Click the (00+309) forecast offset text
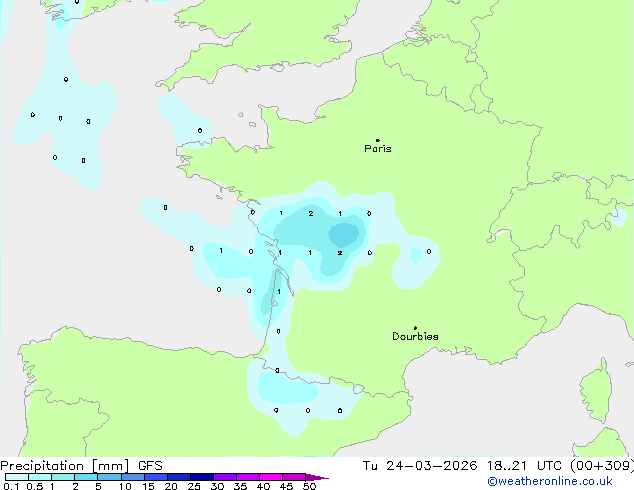This screenshot has width=634, height=490. 602,466
